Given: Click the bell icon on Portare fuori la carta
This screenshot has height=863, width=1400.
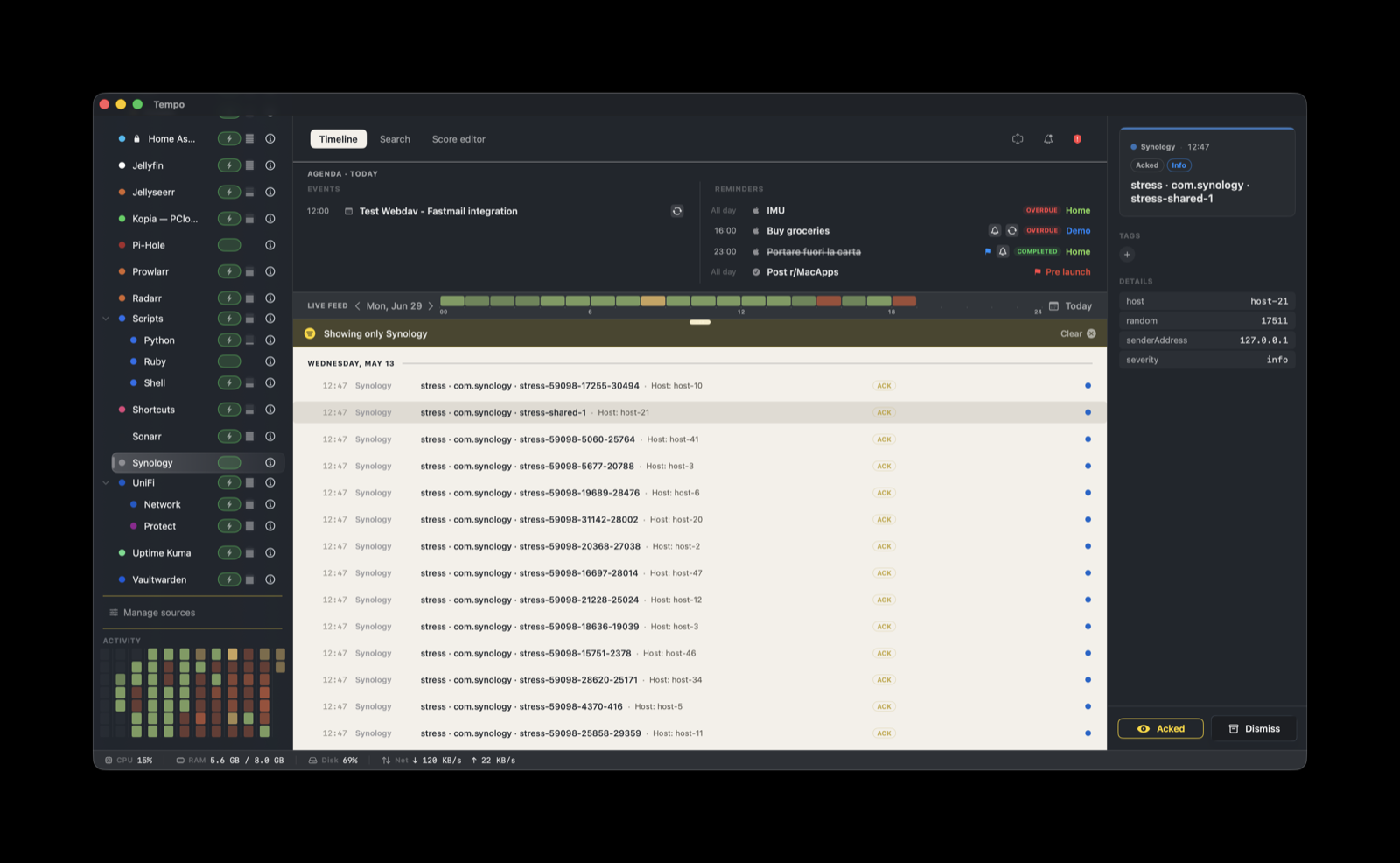Looking at the screenshot, I should pos(1003,251).
